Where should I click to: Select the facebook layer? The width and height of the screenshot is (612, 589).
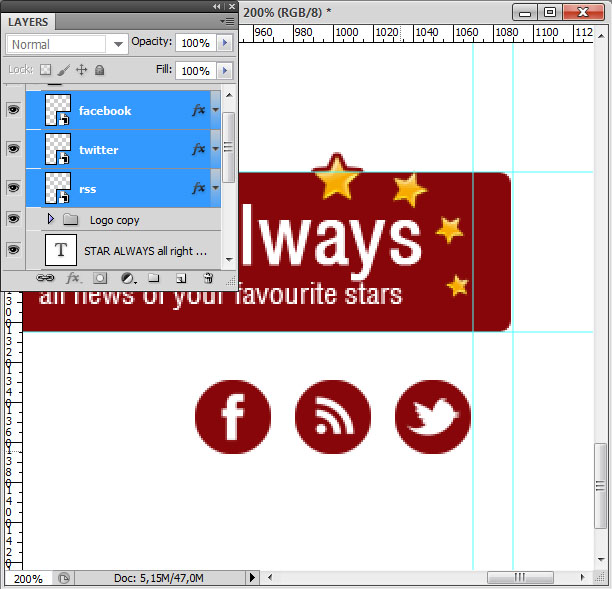tap(123, 110)
